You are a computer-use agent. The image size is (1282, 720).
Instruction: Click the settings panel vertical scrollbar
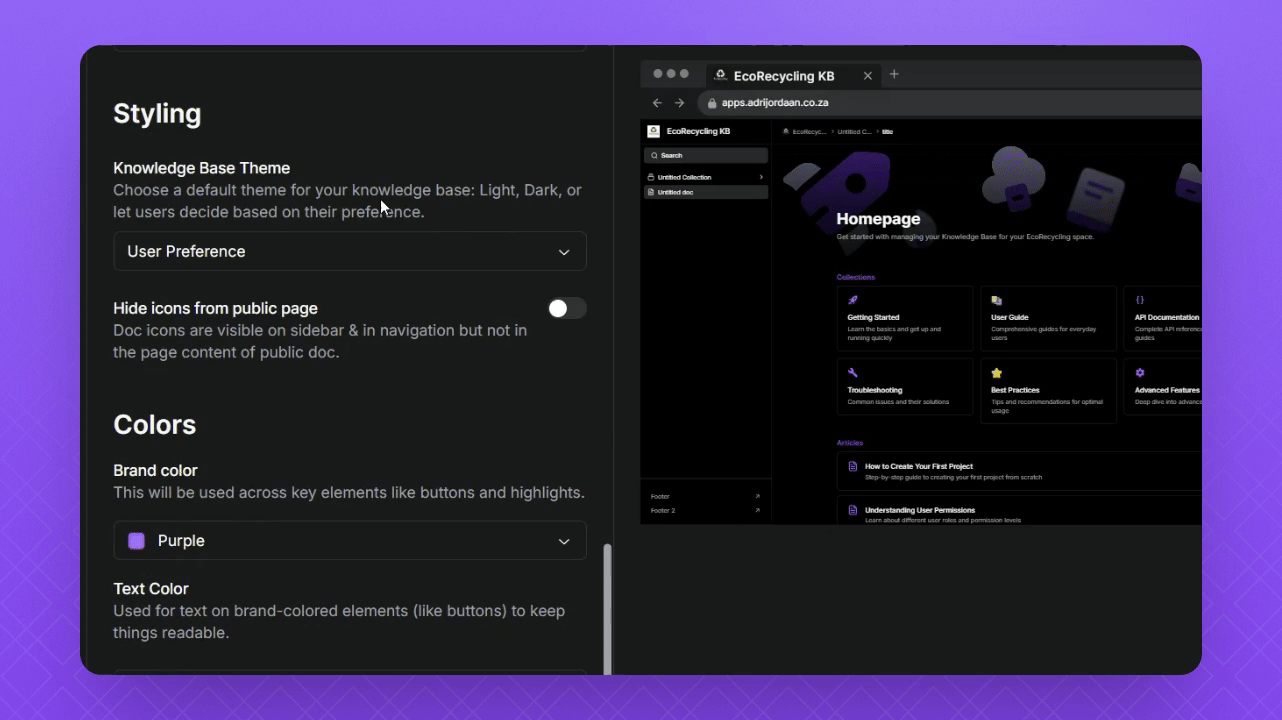point(607,608)
